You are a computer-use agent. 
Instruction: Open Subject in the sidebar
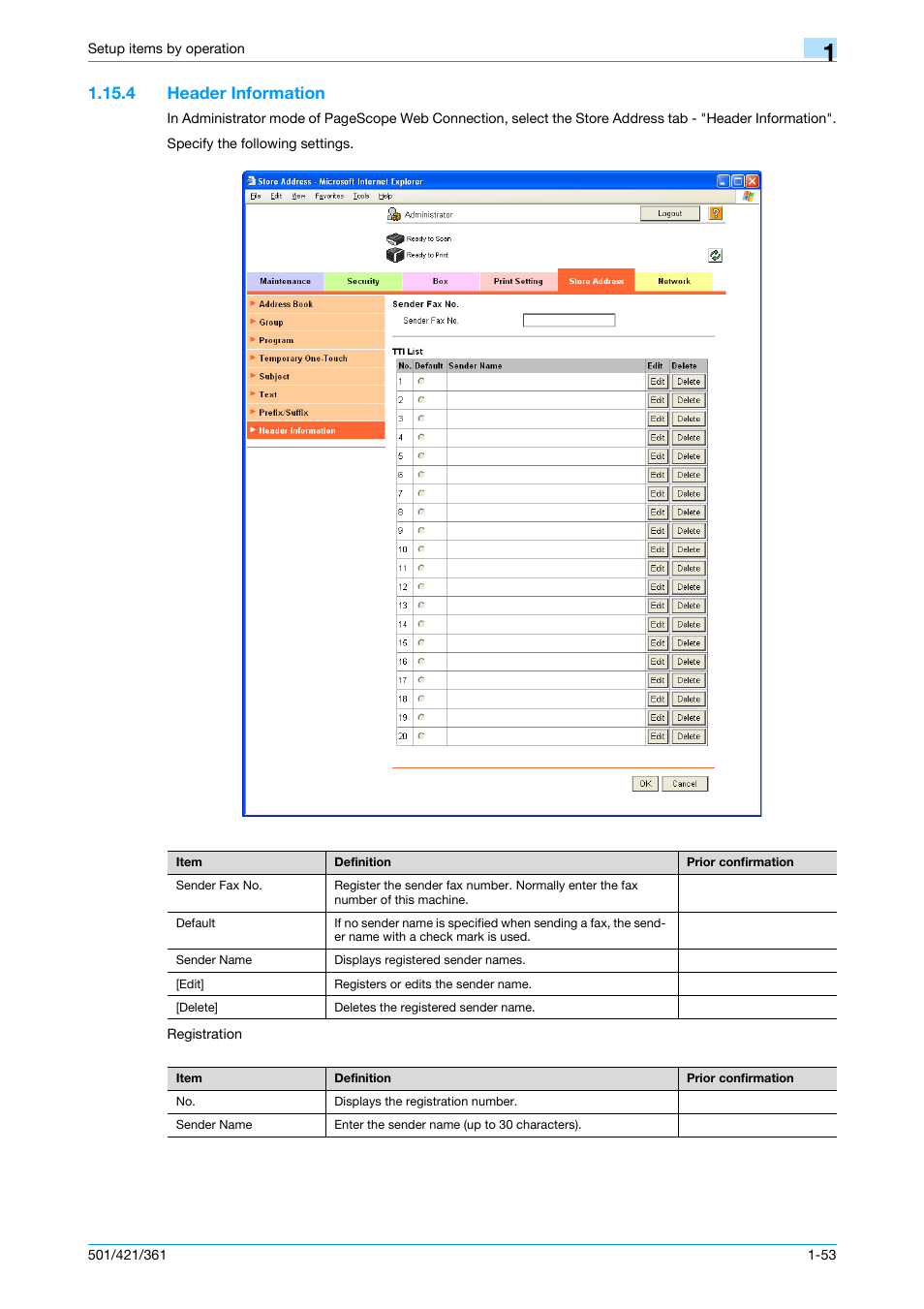[x=316, y=376]
